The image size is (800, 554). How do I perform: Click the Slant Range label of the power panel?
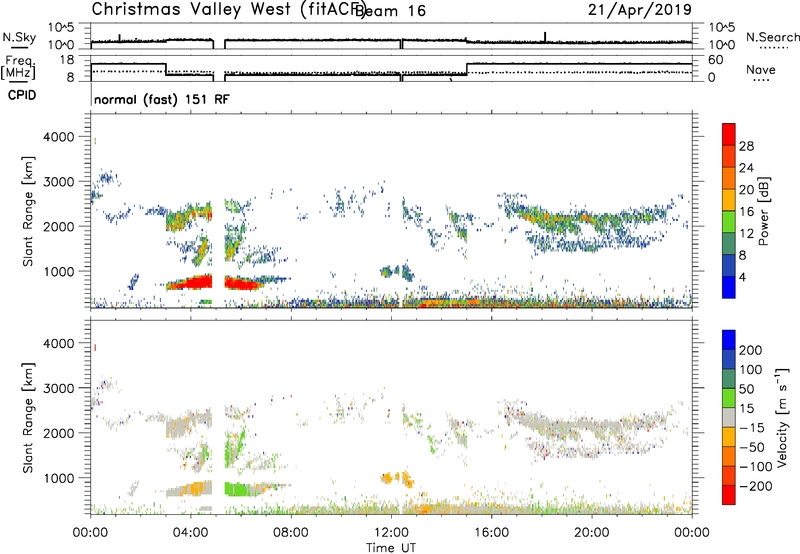click(28, 211)
